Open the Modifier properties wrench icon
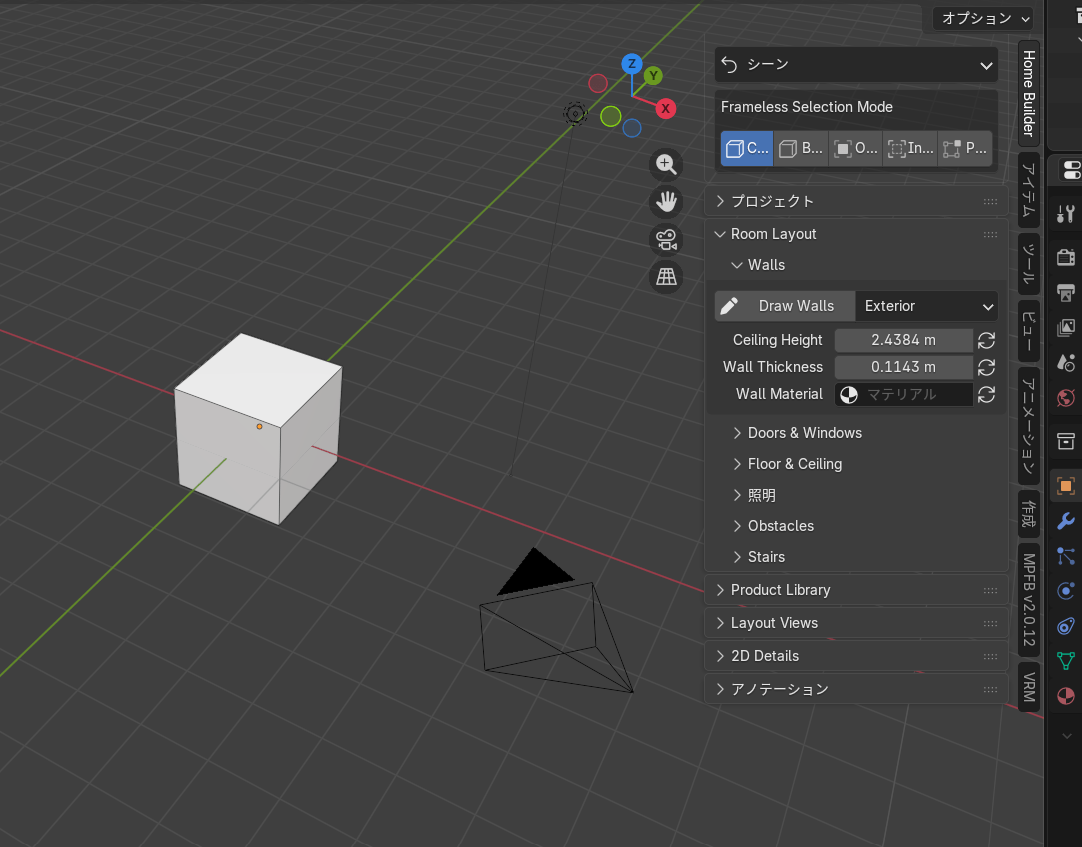This screenshot has width=1082, height=847. pyautogui.click(x=1065, y=521)
